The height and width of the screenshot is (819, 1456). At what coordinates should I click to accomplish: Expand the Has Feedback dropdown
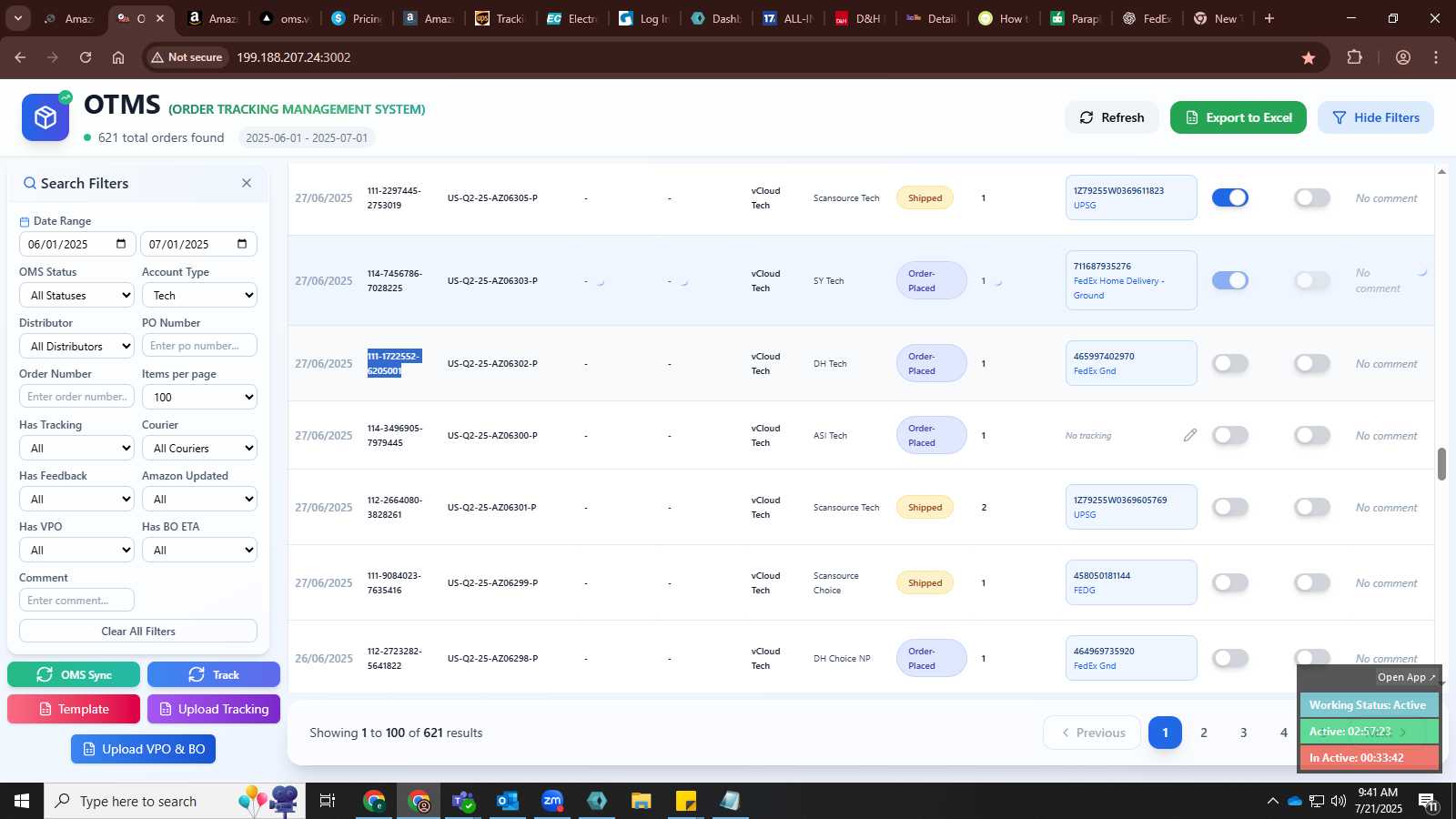(x=76, y=499)
